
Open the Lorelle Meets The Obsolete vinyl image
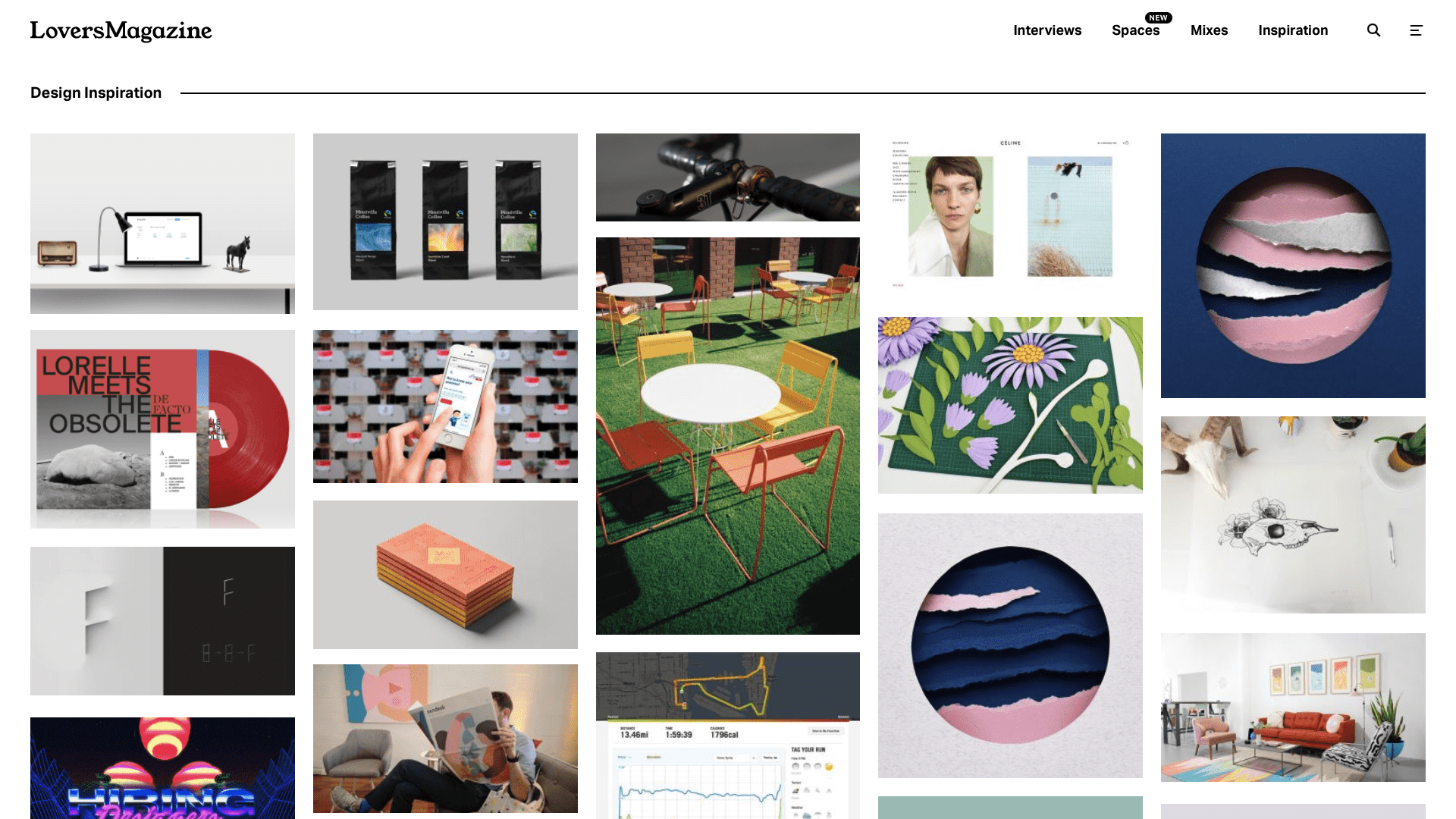162,429
